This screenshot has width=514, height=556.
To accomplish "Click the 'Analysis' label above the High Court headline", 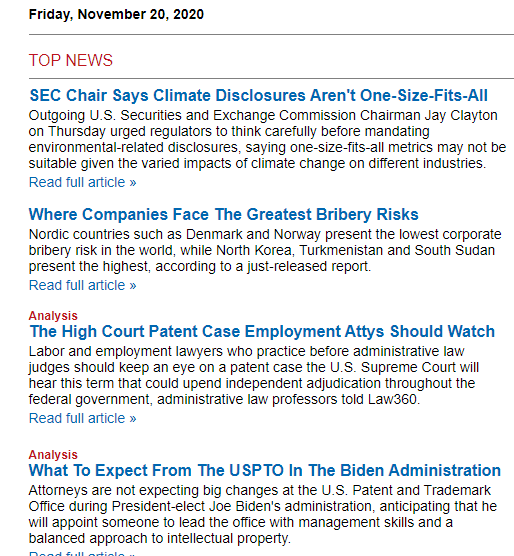I will [53, 316].
